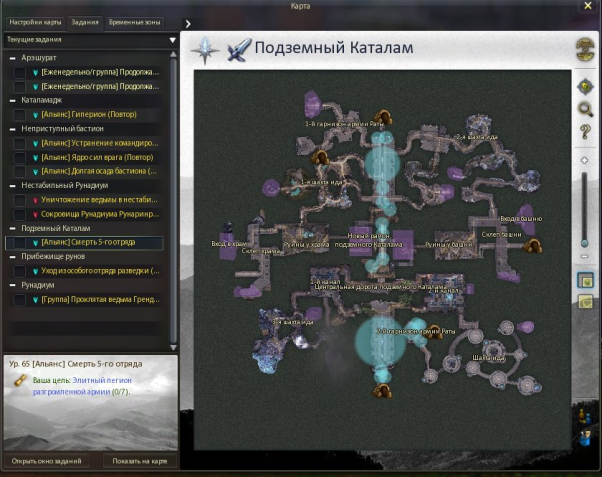The height and width of the screenshot is (477, 602).
Task: Check the box for Смерть 5-го отряда quest
Action: [x=19, y=242]
